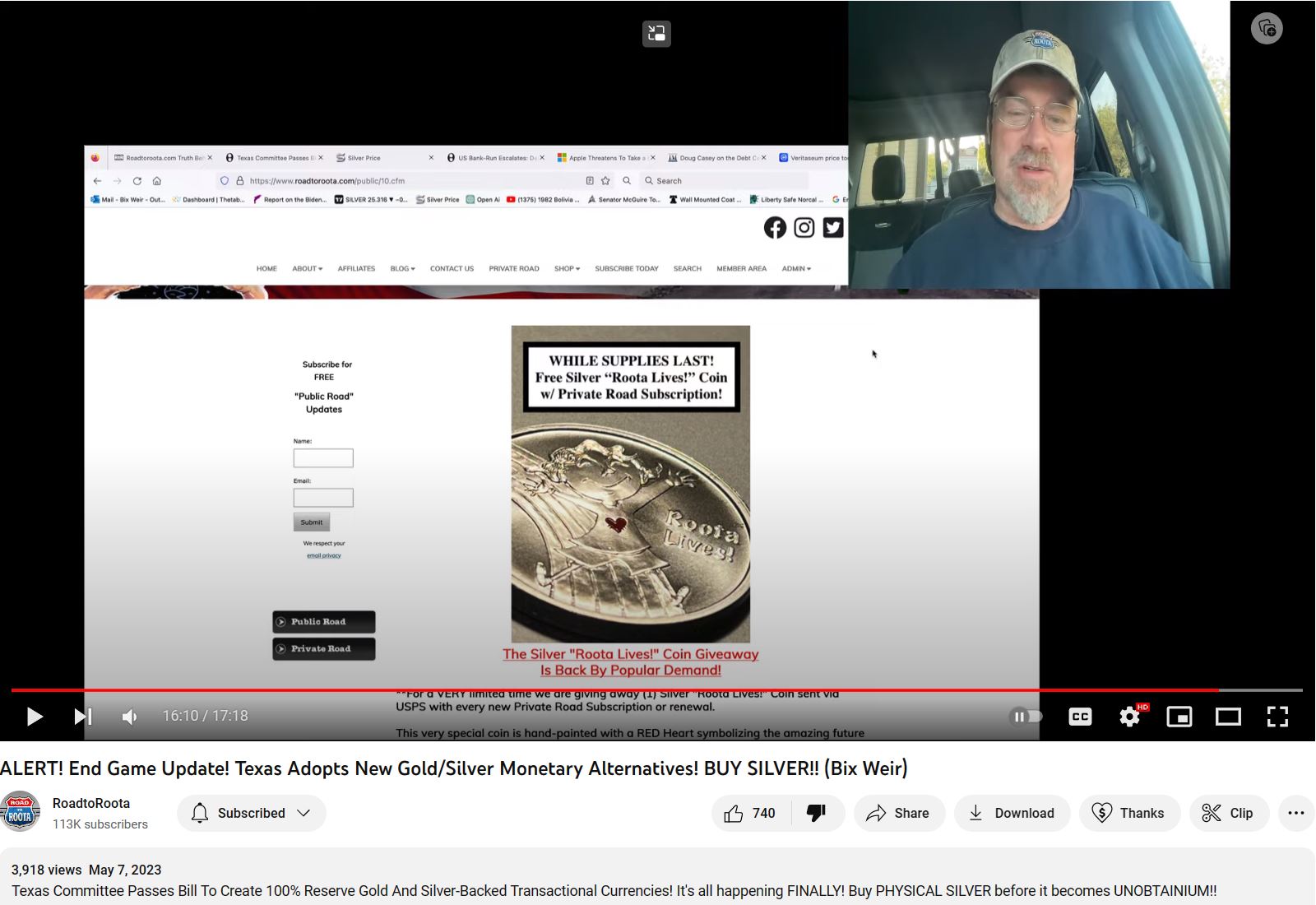Viewport: 1316px width, 905px height.
Task: Play the video
Action: coord(35,717)
